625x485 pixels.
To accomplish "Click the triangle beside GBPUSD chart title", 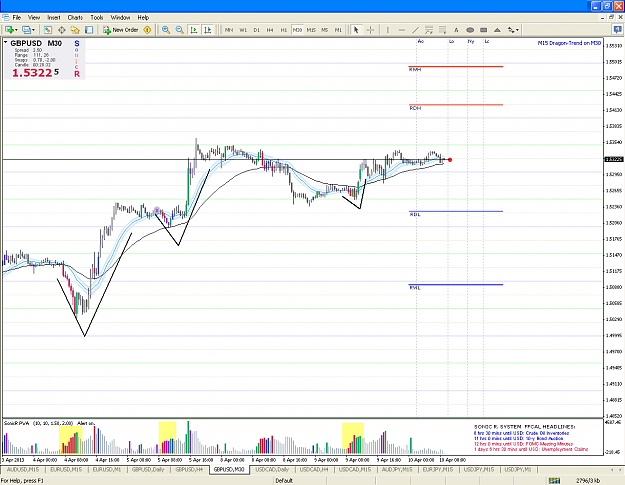I will click(x=6, y=42).
